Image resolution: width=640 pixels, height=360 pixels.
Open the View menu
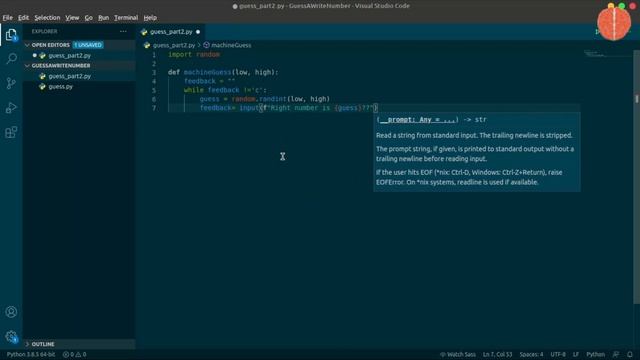(x=72, y=18)
